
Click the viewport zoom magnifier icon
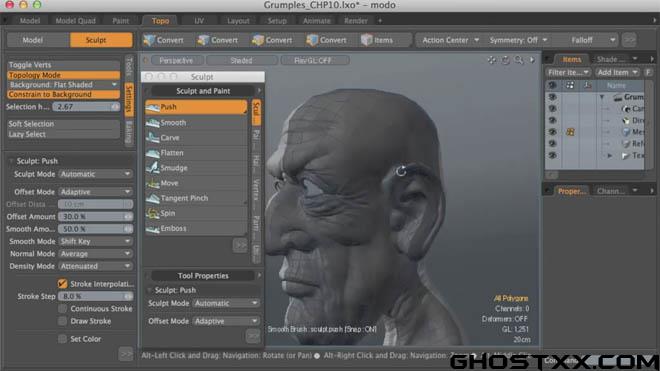[x=519, y=60]
